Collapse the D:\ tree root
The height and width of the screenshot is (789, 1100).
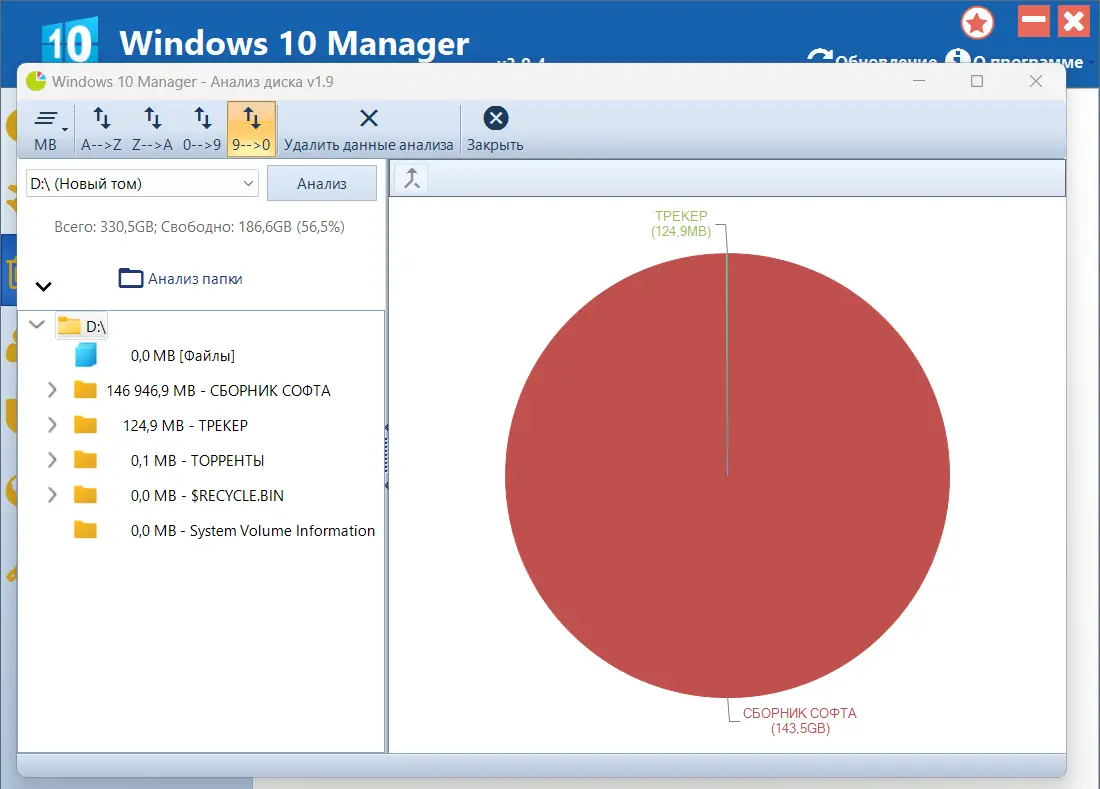tap(36, 325)
